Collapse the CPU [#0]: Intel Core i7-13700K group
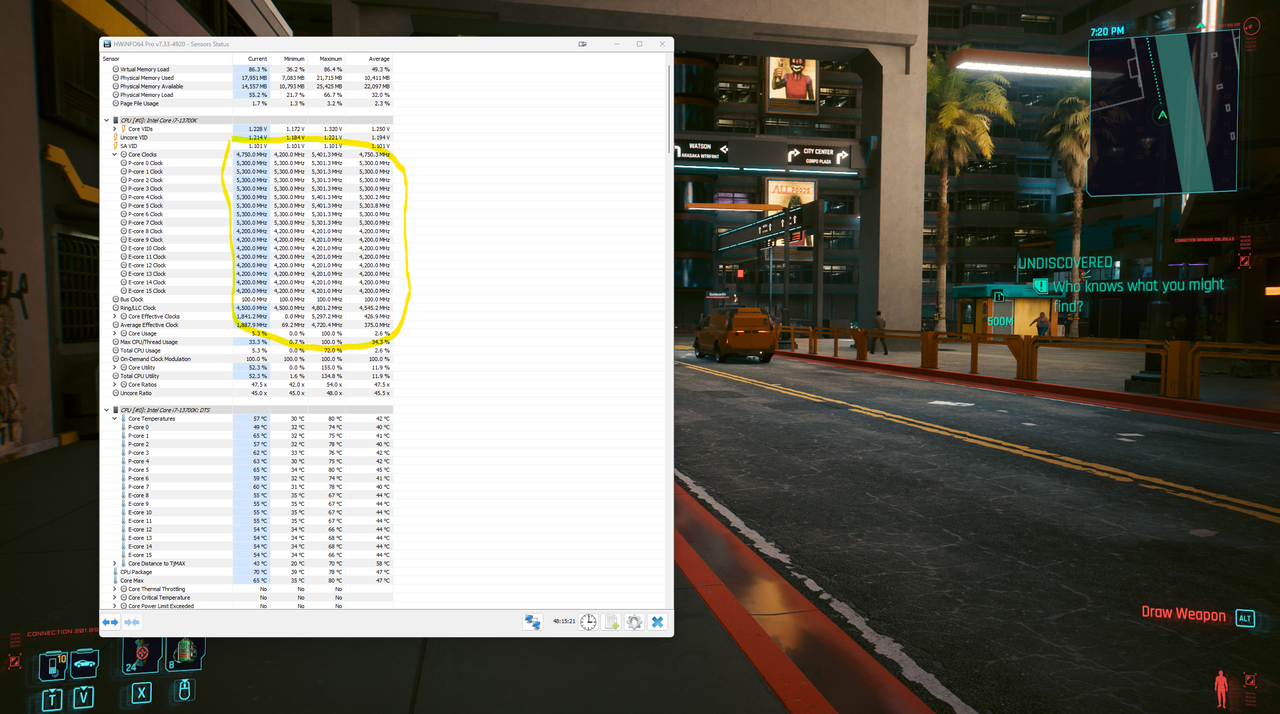This screenshot has width=1280, height=714. 107,120
